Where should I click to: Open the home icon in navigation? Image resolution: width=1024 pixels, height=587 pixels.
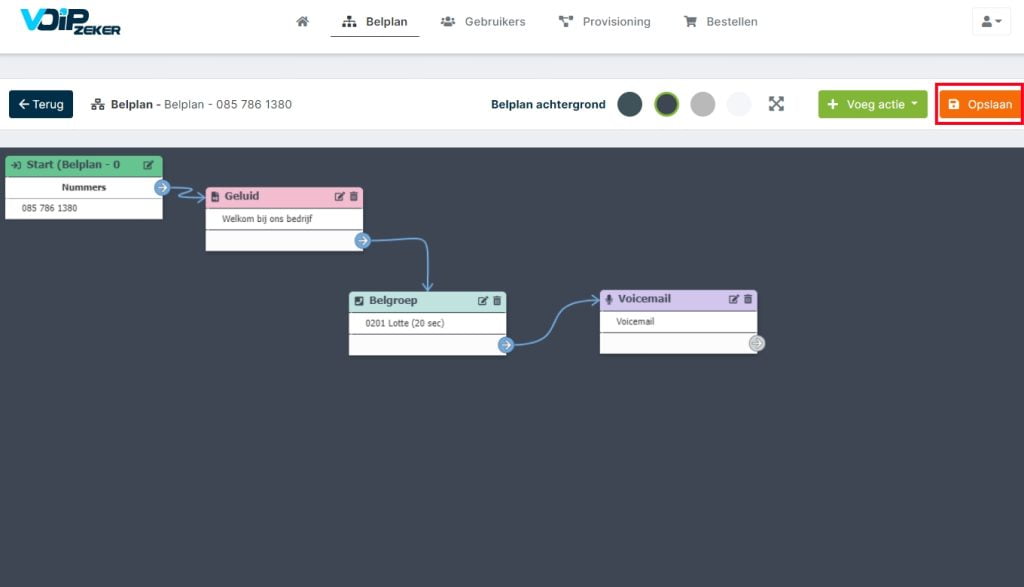[302, 22]
